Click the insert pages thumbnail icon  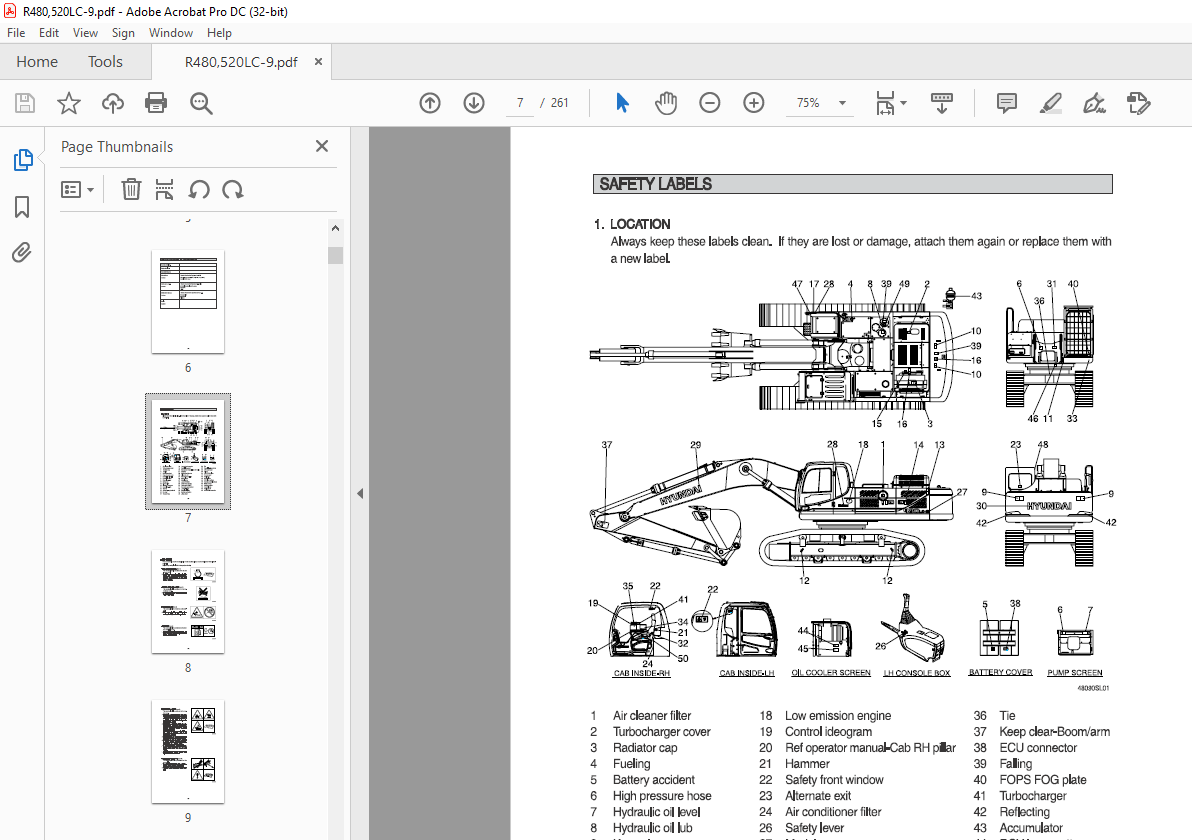(164, 189)
